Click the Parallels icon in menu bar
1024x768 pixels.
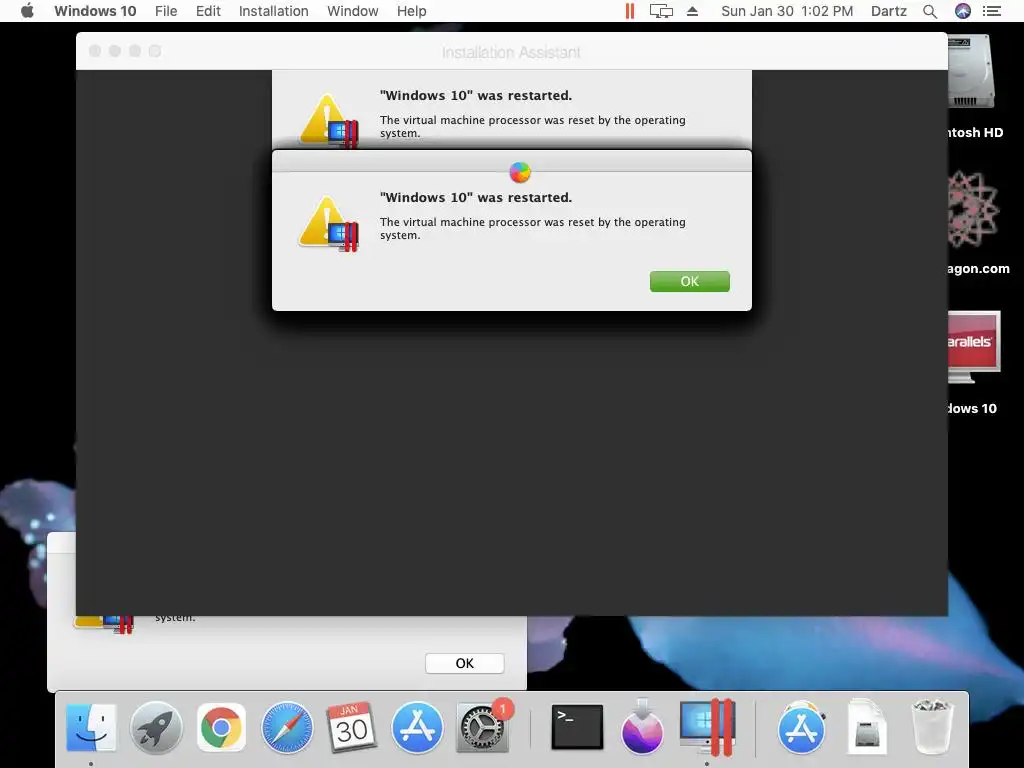(630, 11)
